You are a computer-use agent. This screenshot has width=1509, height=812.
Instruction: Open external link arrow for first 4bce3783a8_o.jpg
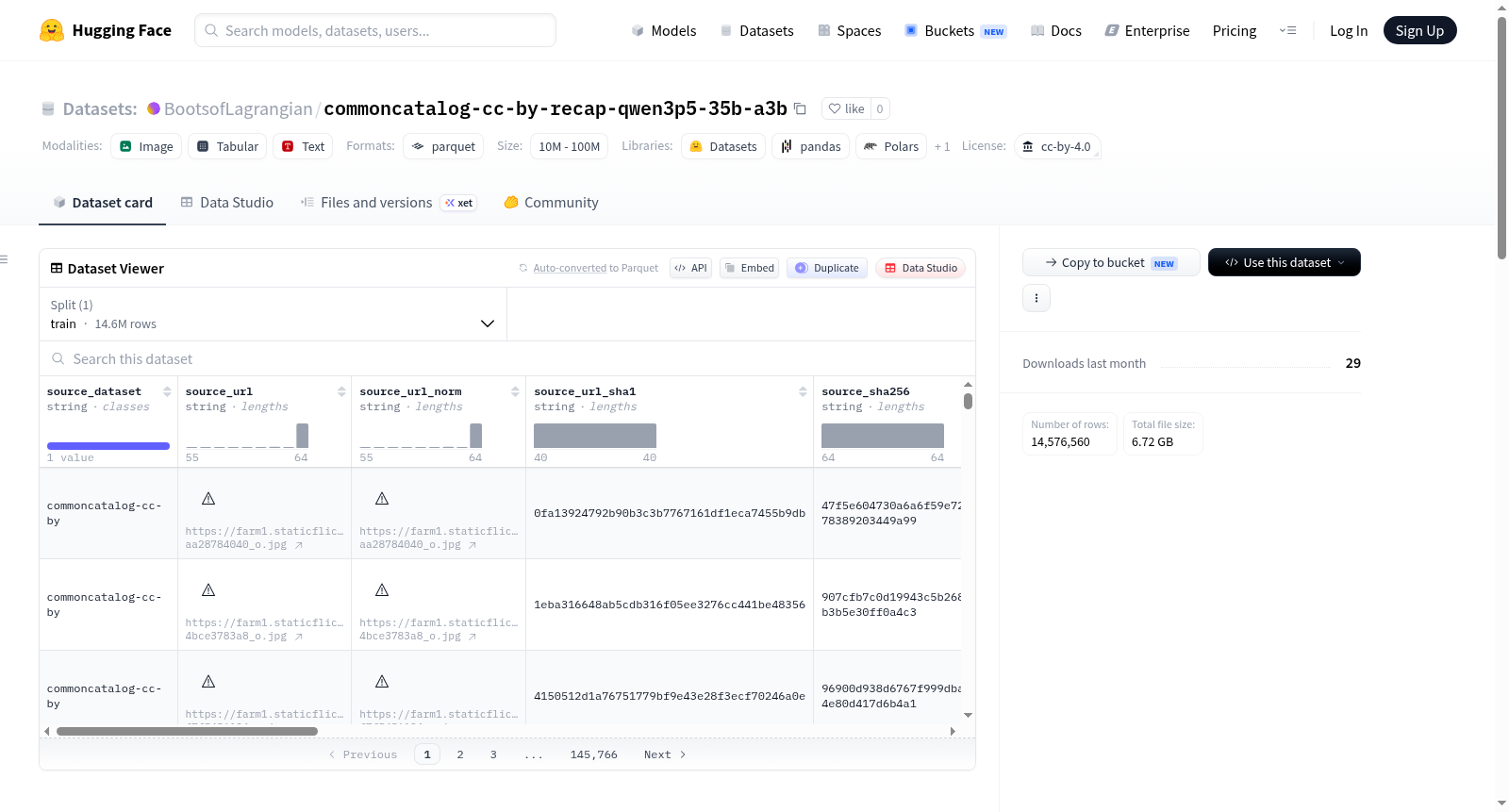[x=299, y=637]
